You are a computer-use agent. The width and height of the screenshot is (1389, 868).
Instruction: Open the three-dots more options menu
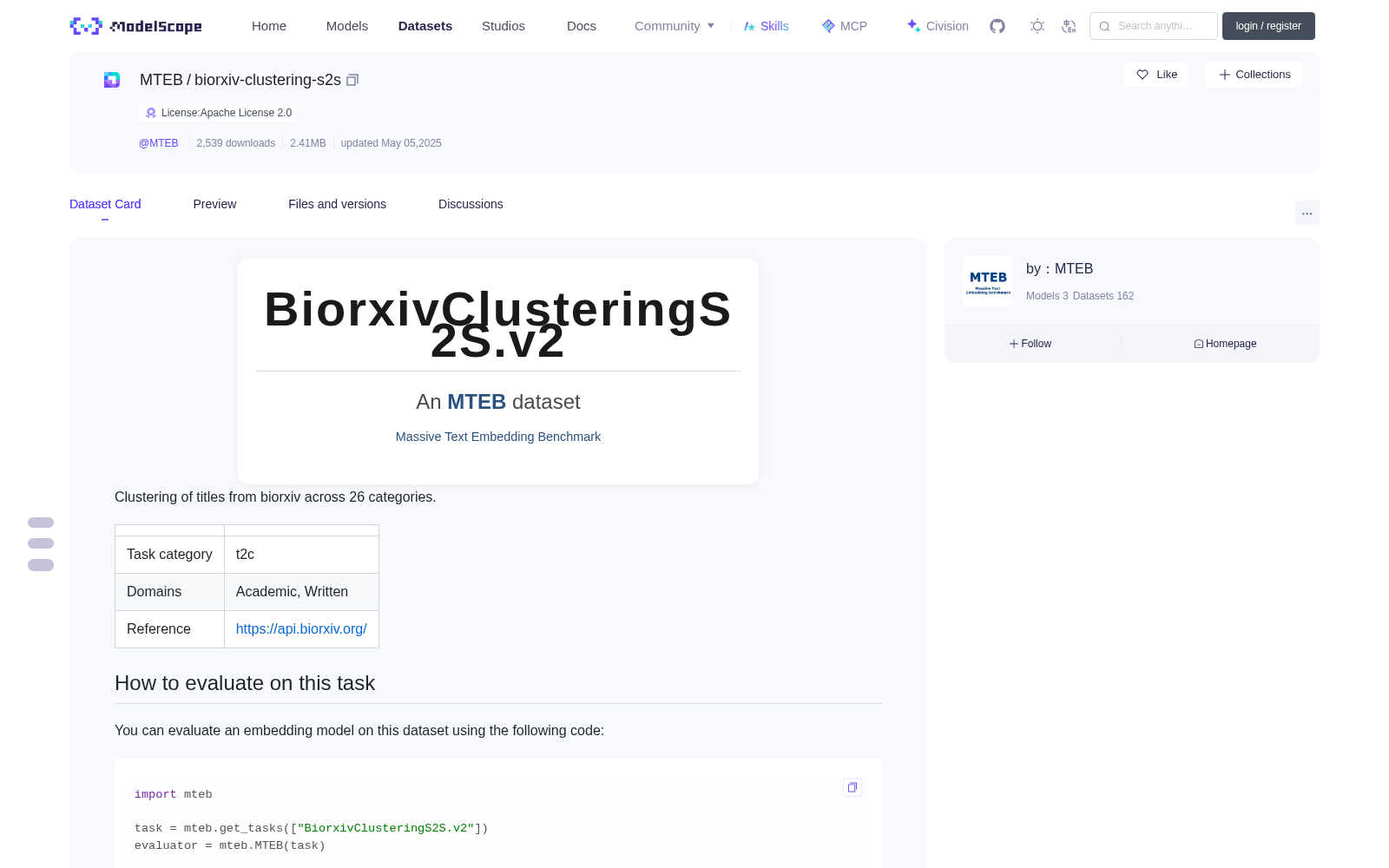(1307, 213)
